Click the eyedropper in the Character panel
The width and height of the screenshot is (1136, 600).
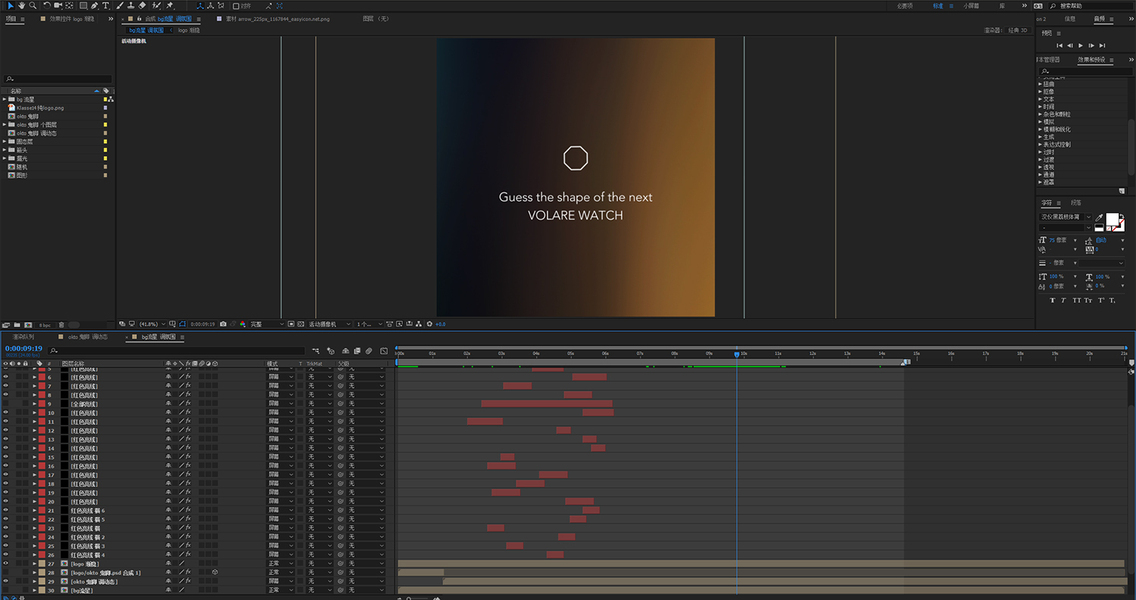point(1099,217)
